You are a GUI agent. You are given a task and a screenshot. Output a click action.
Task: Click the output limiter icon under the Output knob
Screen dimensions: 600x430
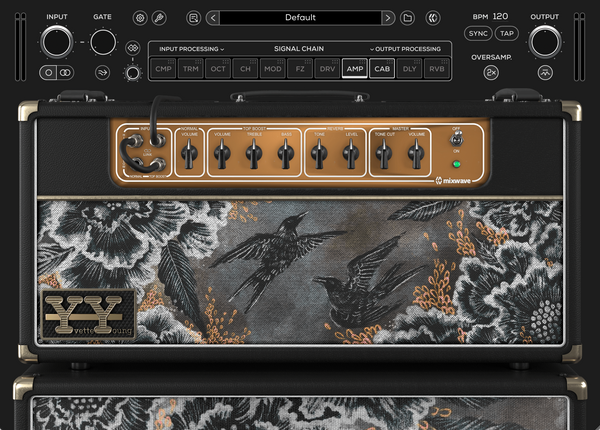pyautogui.click(x=545, y=73)
